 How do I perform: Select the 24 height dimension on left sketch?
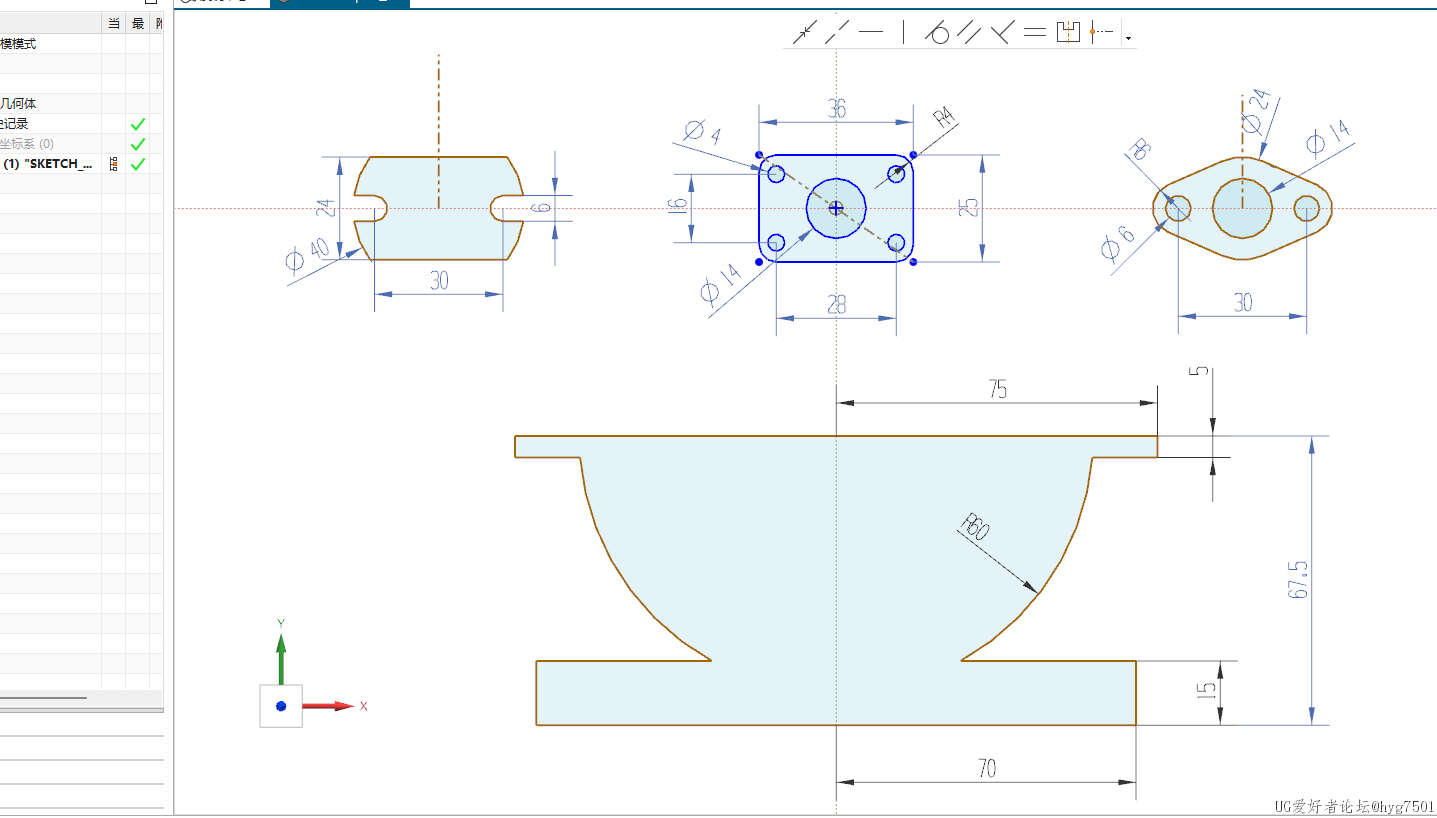(x=325, y=208)
